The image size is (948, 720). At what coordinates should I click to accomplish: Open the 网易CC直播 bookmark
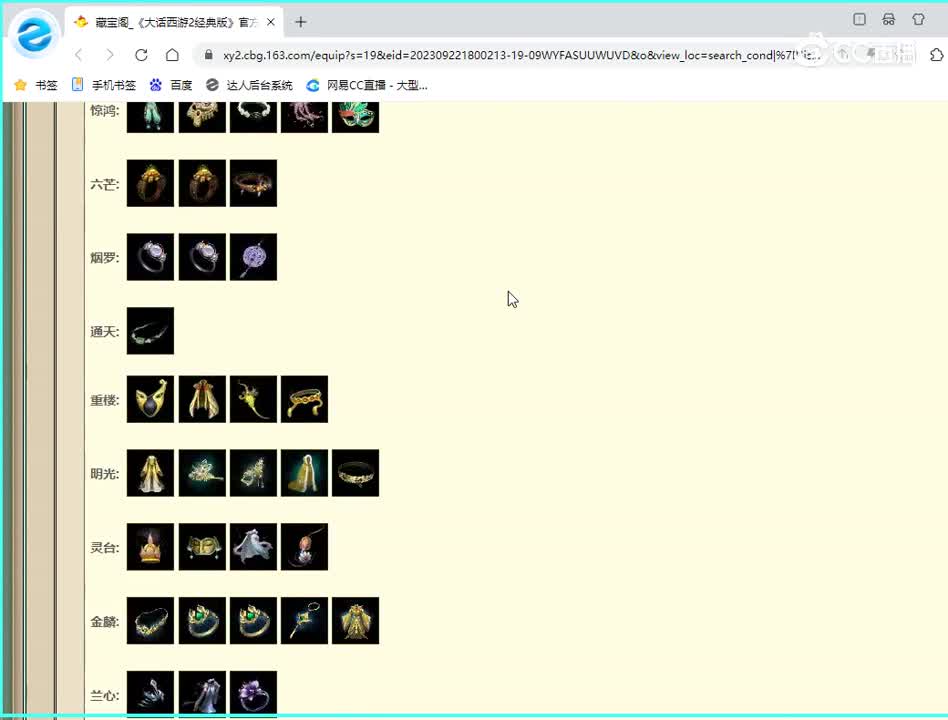(367, 85)
